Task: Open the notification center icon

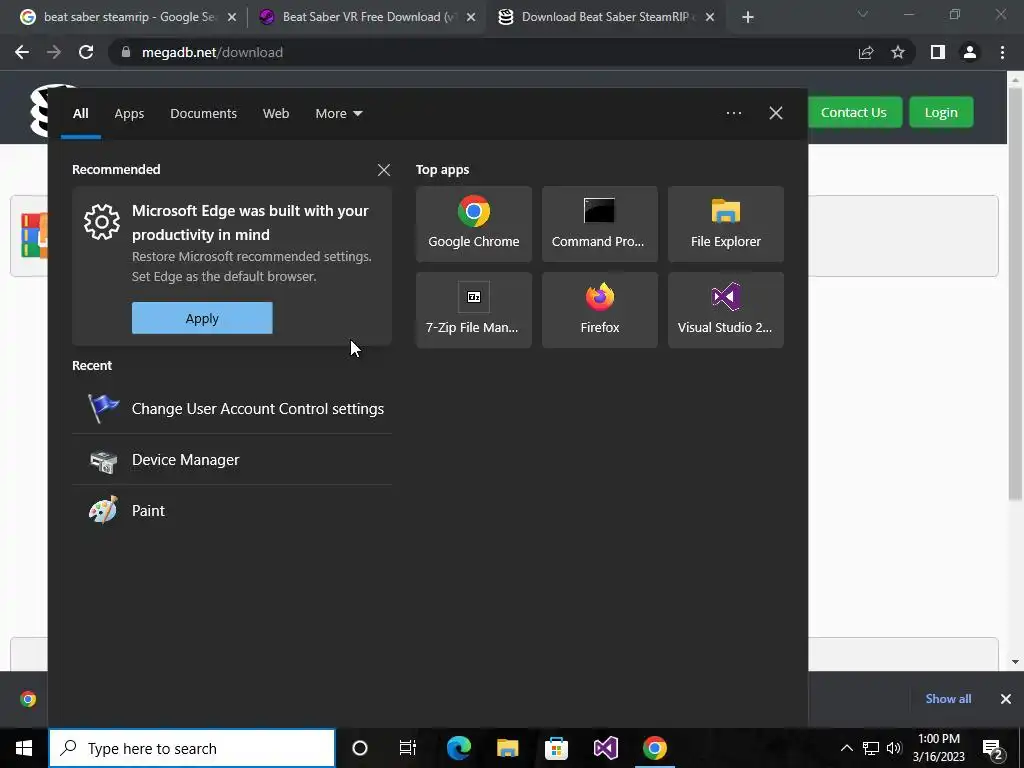Action: [993, 748]
